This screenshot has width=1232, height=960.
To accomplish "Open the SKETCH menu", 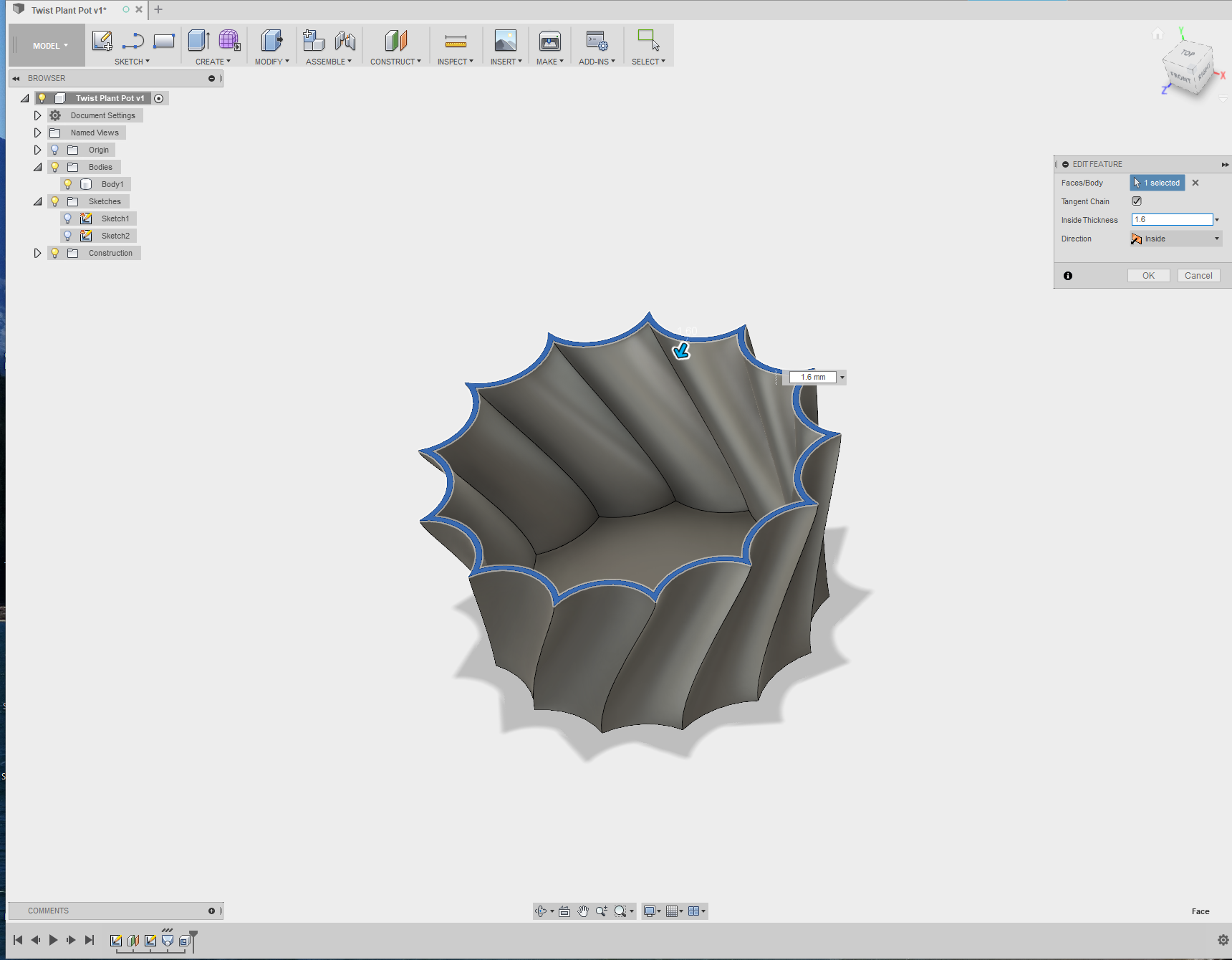I will [x=133, y=62].
